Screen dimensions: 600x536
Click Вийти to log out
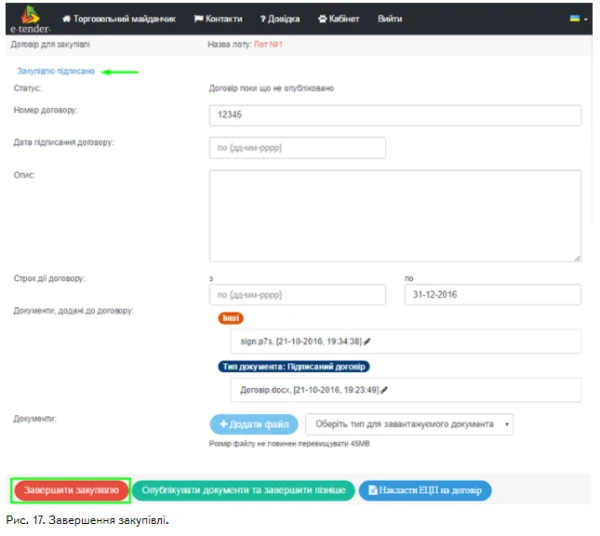(390, 19)
